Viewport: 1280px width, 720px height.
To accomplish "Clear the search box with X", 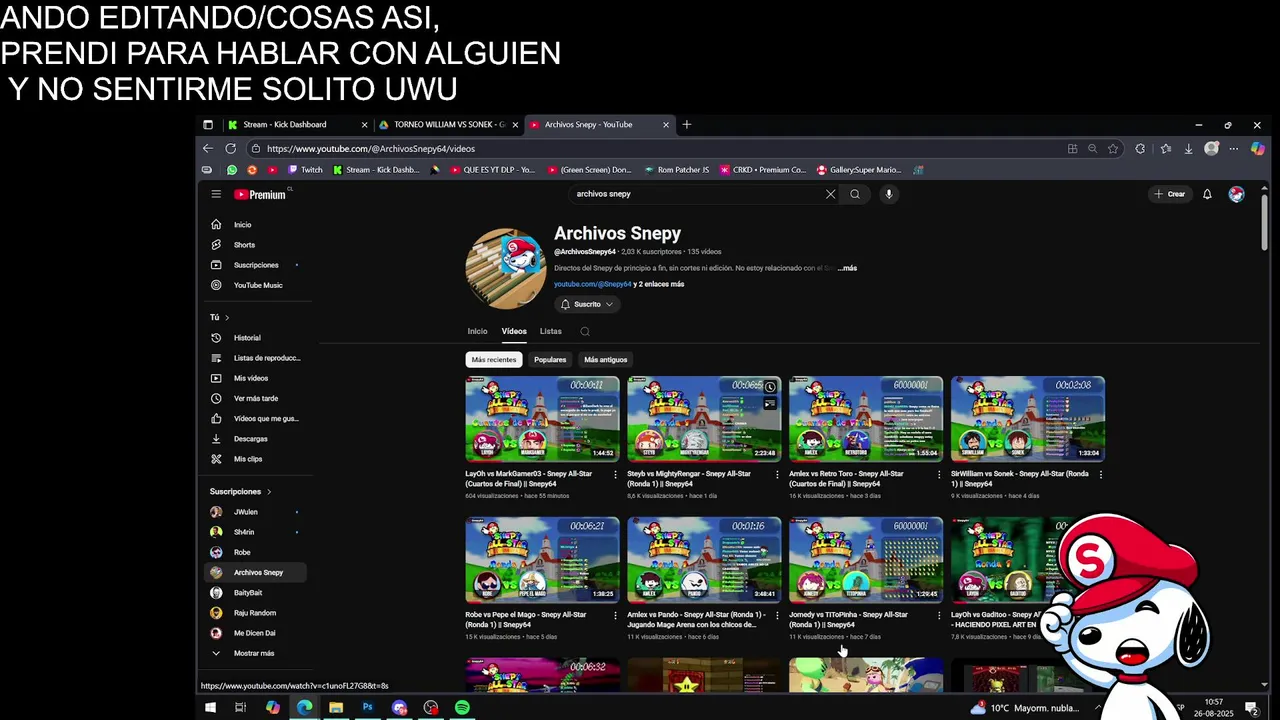I will point(830,194).
